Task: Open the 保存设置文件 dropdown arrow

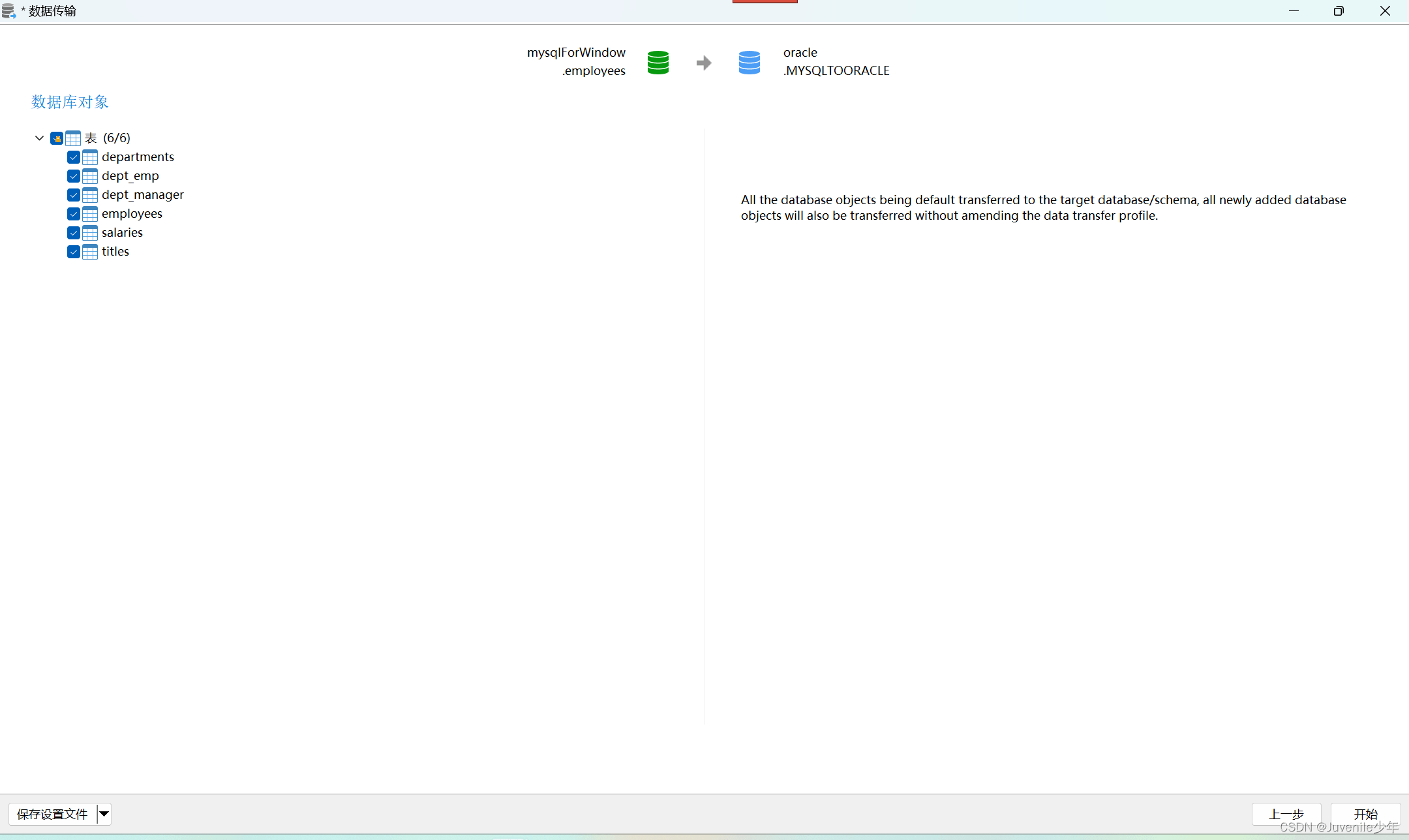Action: pos(104,814)
